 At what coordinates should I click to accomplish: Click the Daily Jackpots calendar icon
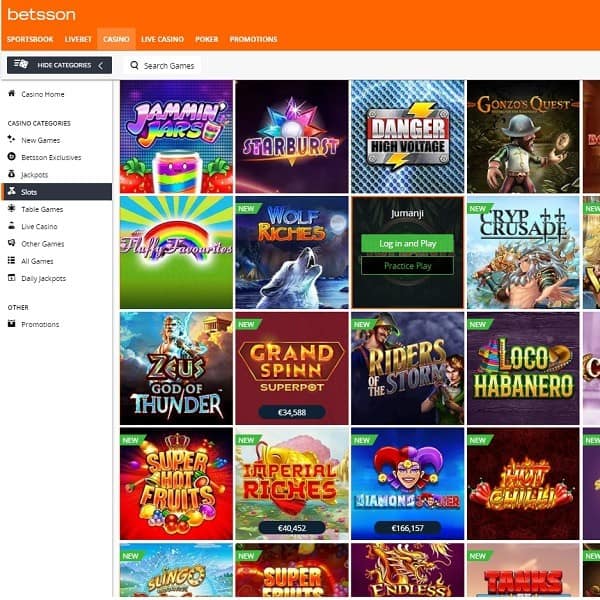coord(11,278)
